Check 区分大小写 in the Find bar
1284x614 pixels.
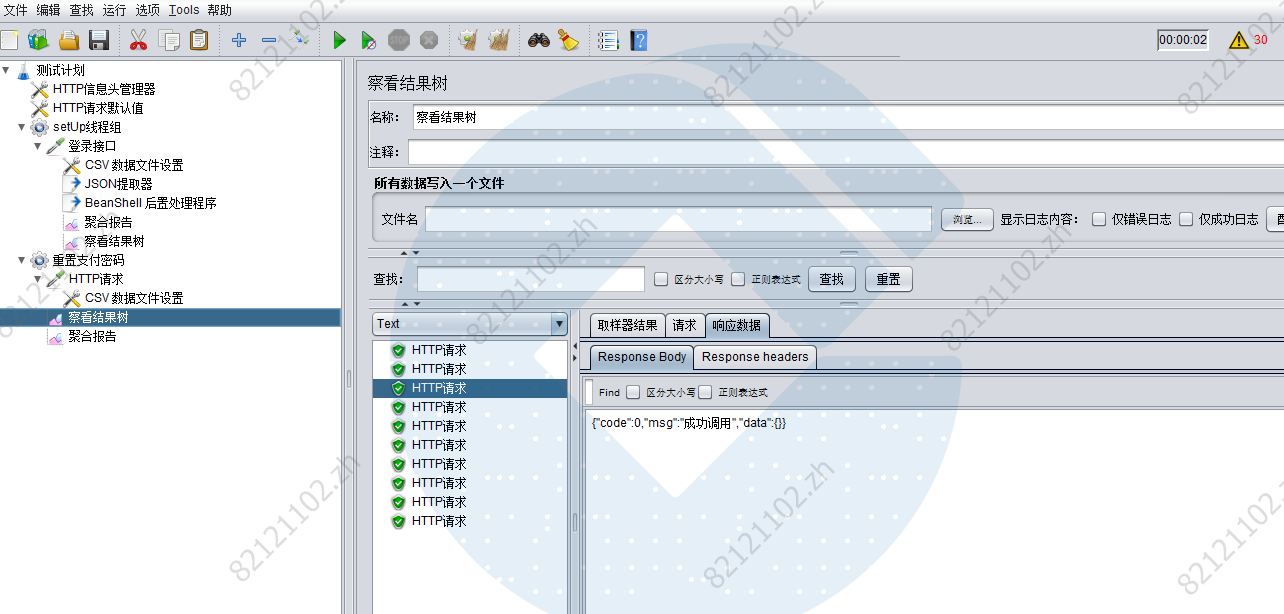click(x=633, y=392)
